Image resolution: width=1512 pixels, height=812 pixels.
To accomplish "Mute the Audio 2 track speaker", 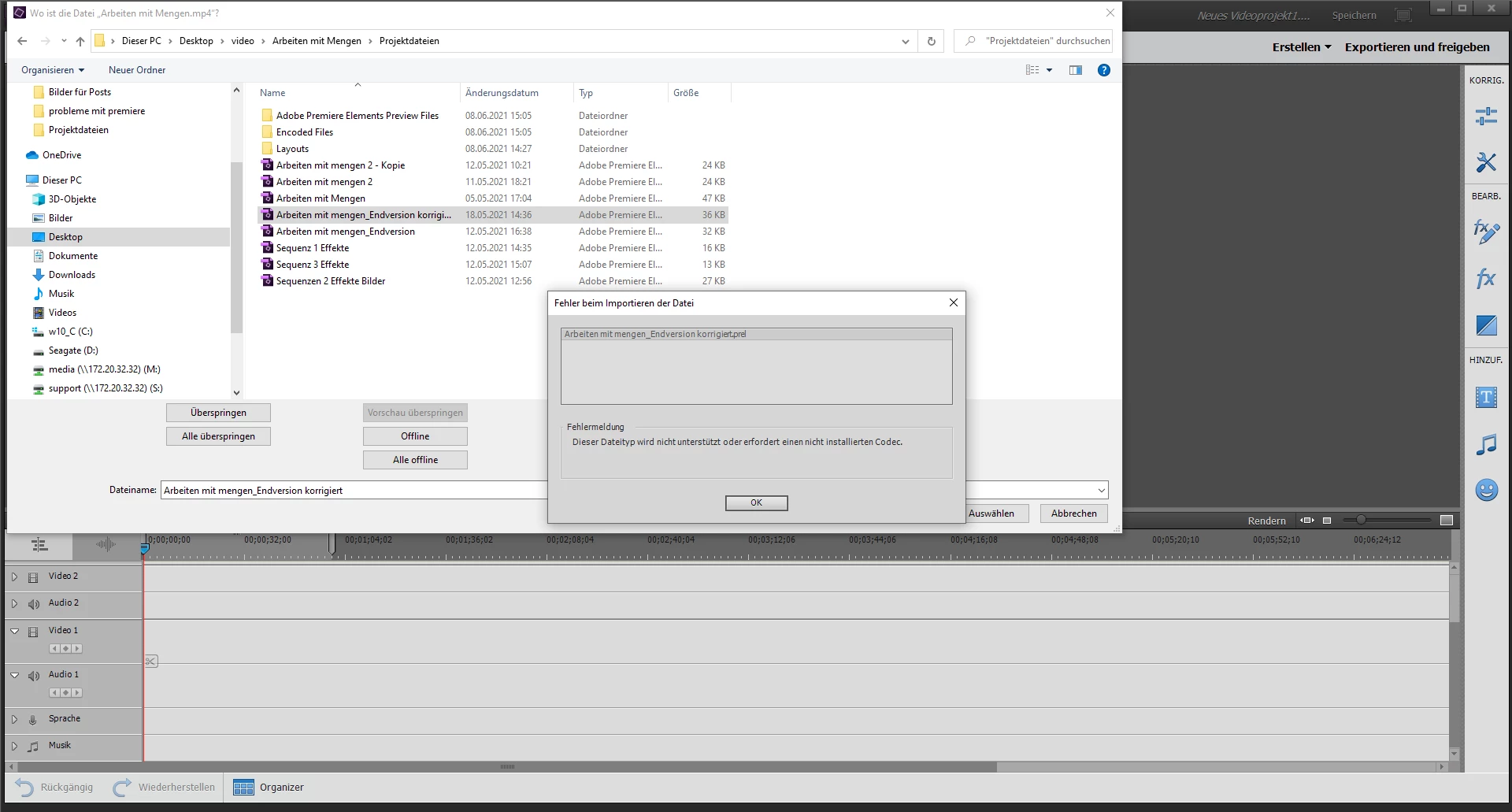I will tap(33, 604).
